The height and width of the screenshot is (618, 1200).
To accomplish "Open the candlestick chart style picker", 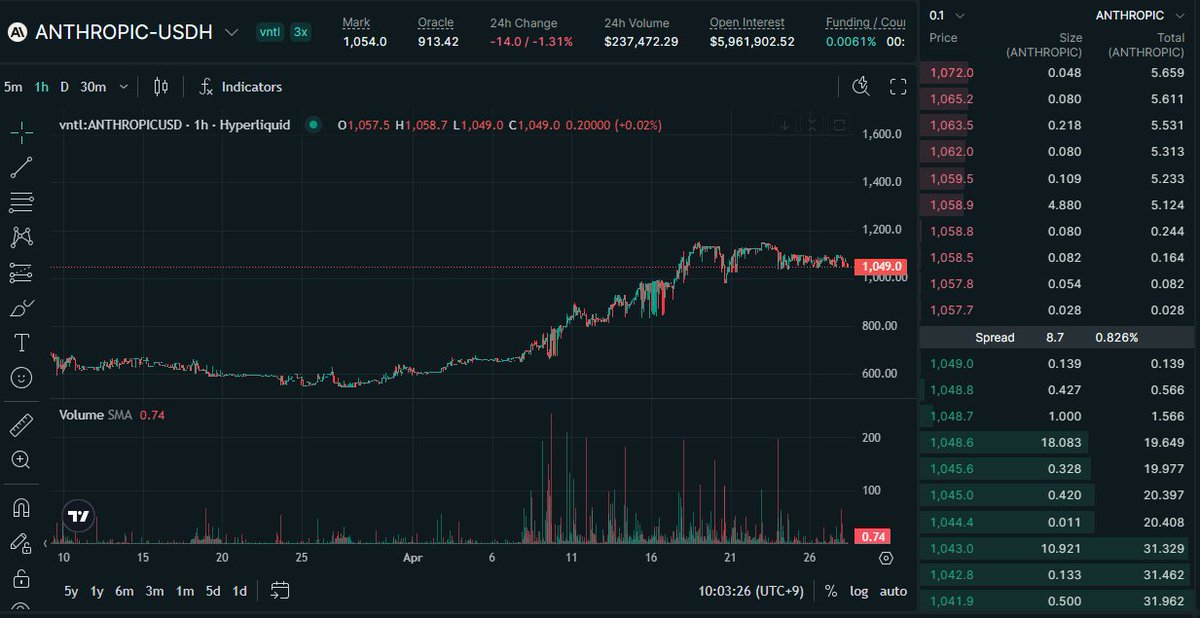I will (x=163, y=87).
